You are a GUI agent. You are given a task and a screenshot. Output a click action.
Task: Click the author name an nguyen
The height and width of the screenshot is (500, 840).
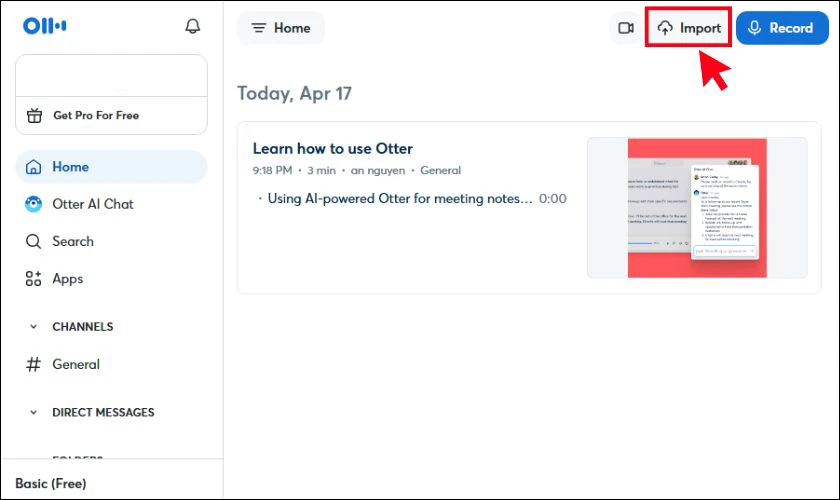[378, 170]
